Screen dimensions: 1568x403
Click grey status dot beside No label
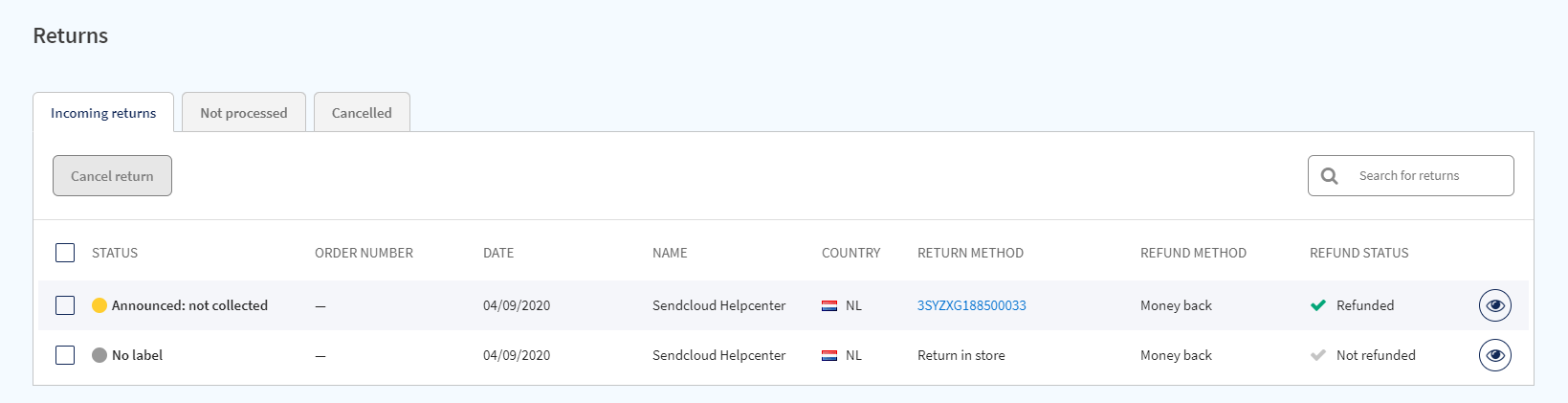pyautogui.click(x=99, y=355)
